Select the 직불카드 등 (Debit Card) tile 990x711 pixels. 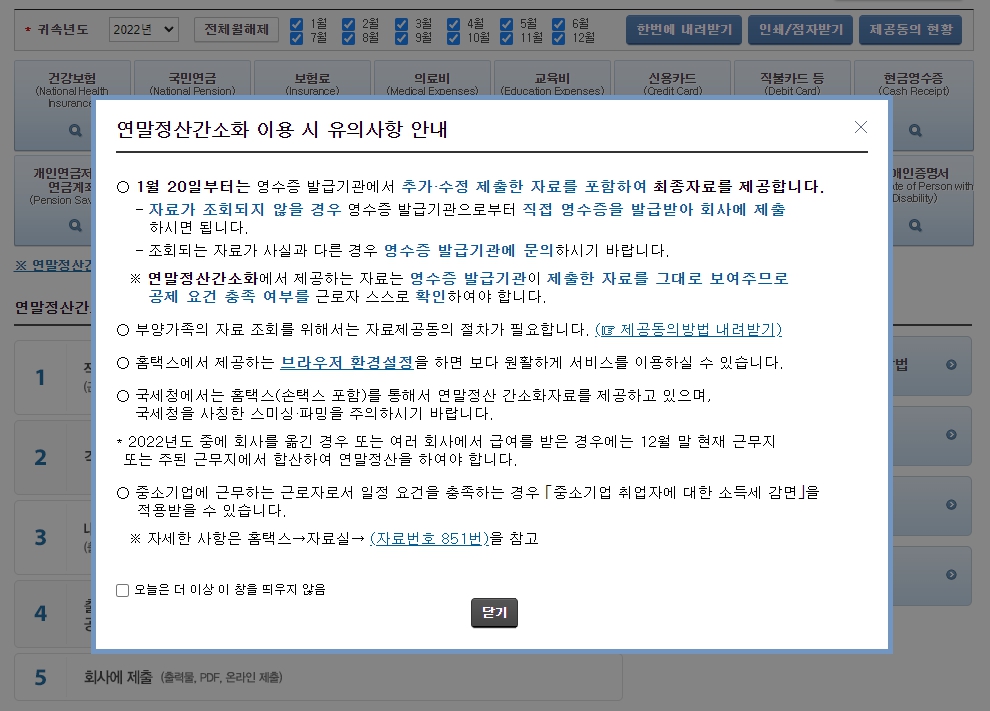[792, 79]
